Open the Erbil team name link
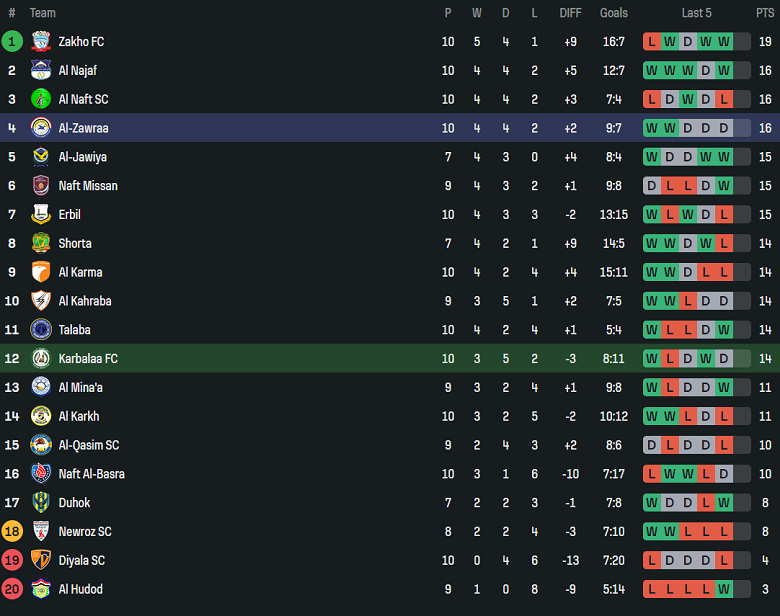The height and width of the screenshot is (616, 780). coord(70,215)
